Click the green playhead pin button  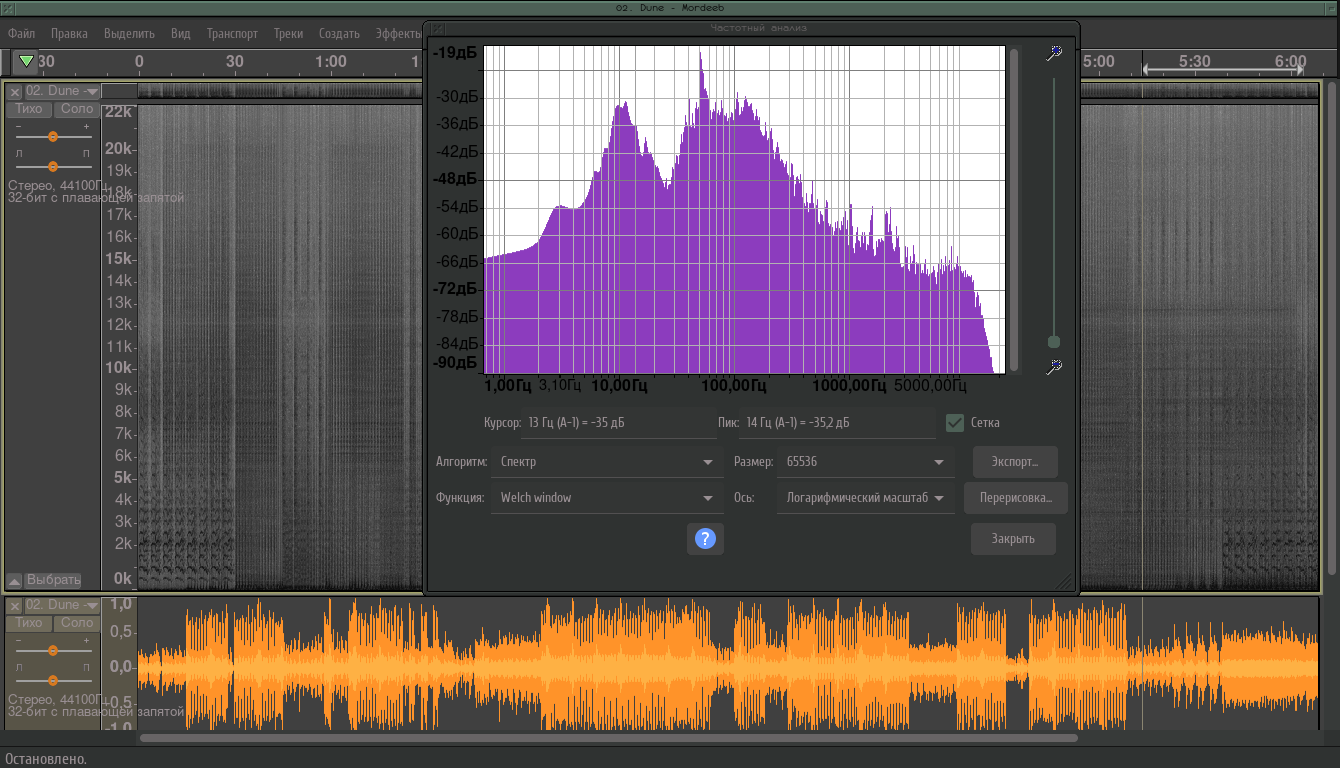tap(26, 62)
